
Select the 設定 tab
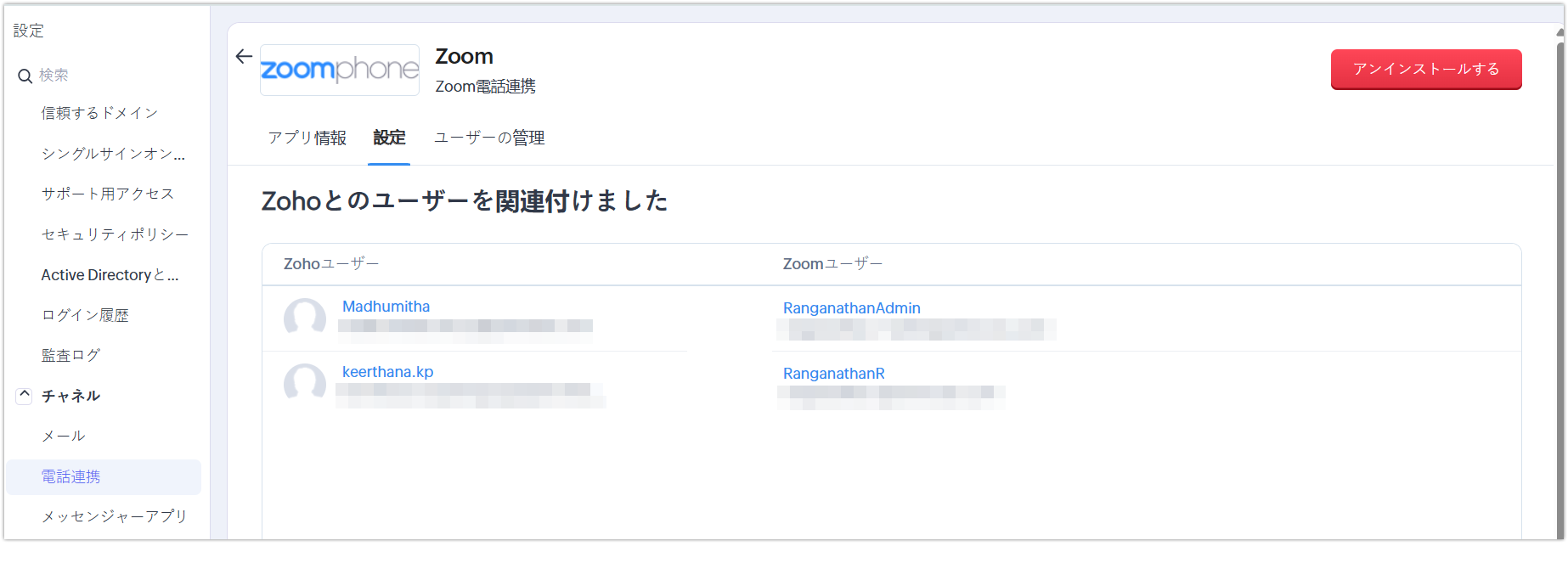coord(389,138)
